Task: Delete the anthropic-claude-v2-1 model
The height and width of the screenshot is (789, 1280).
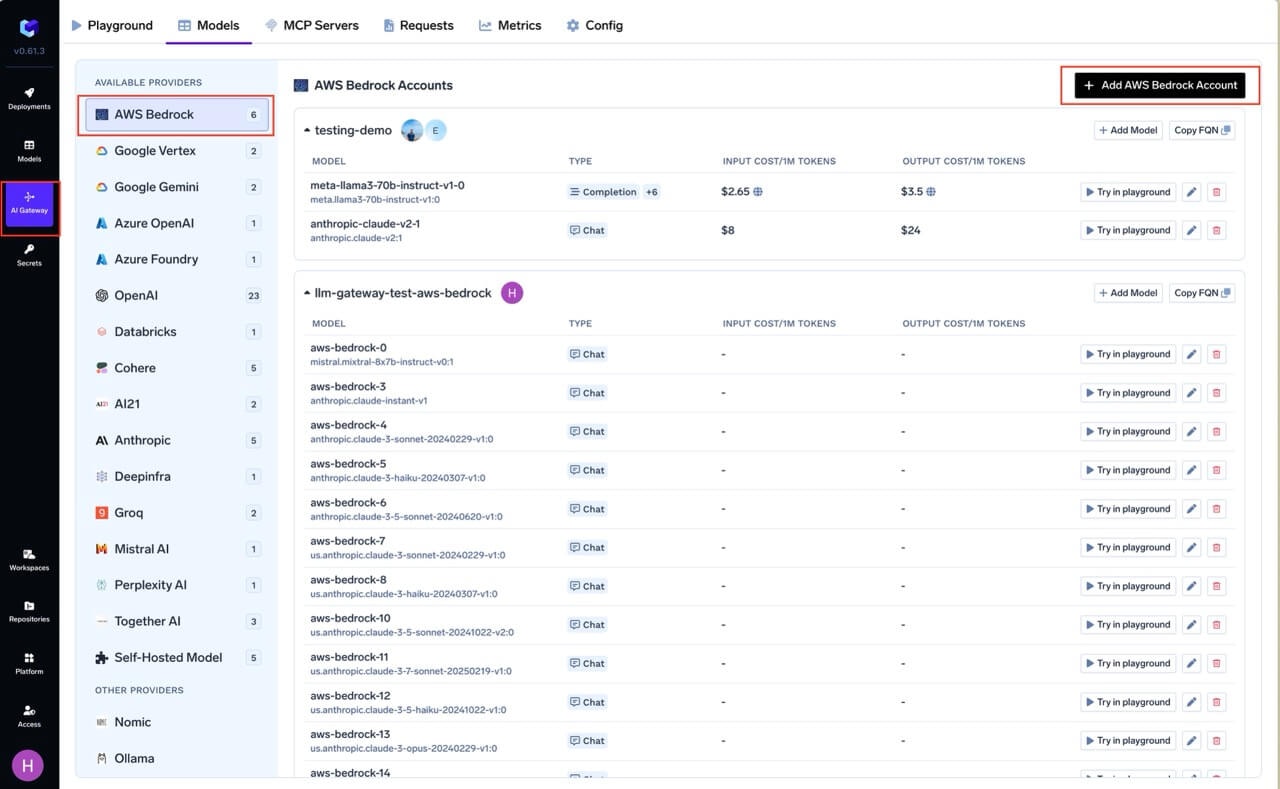Action: pos(1216,230)
